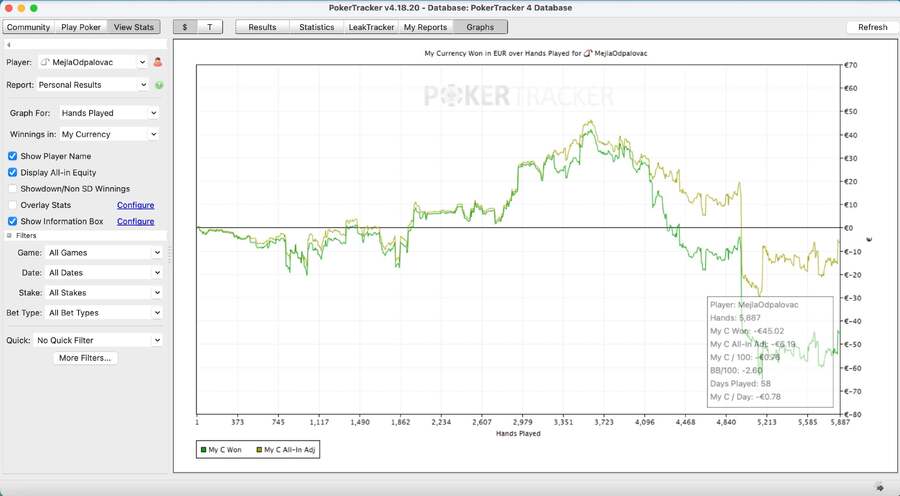Image resolution: width=900 pixels, height=496 pixels.
Task: Click the status bar icon at bottom right
Action: 880,487
